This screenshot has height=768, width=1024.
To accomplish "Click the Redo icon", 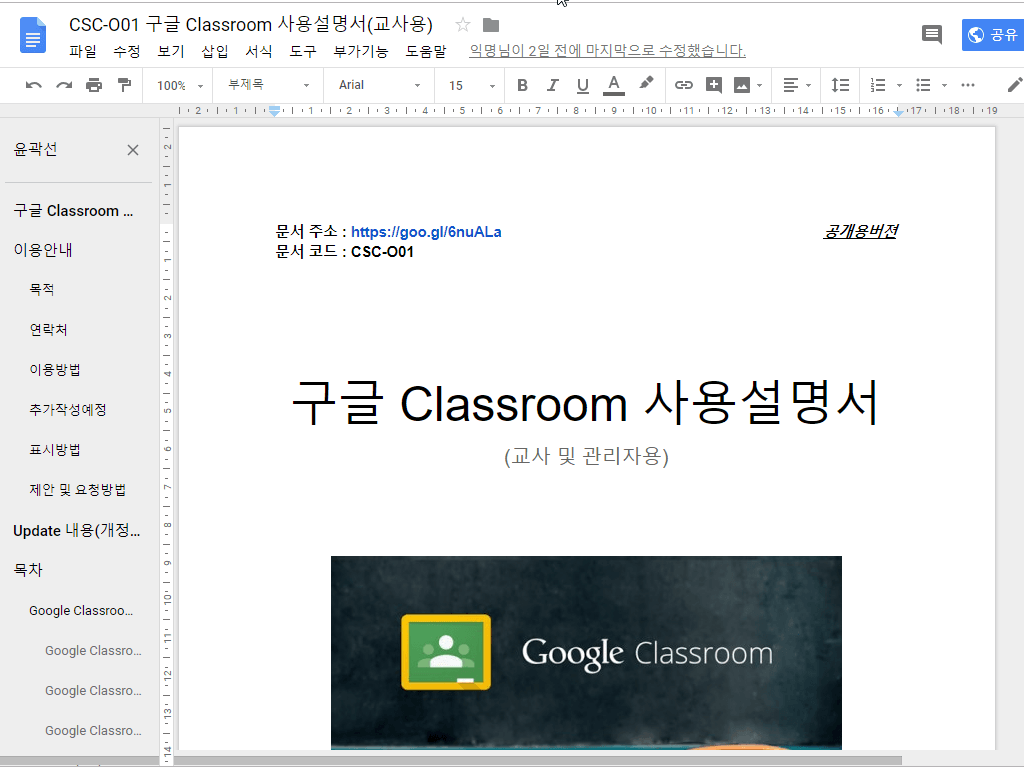I will pyautogui.click(x=63, y=85).
